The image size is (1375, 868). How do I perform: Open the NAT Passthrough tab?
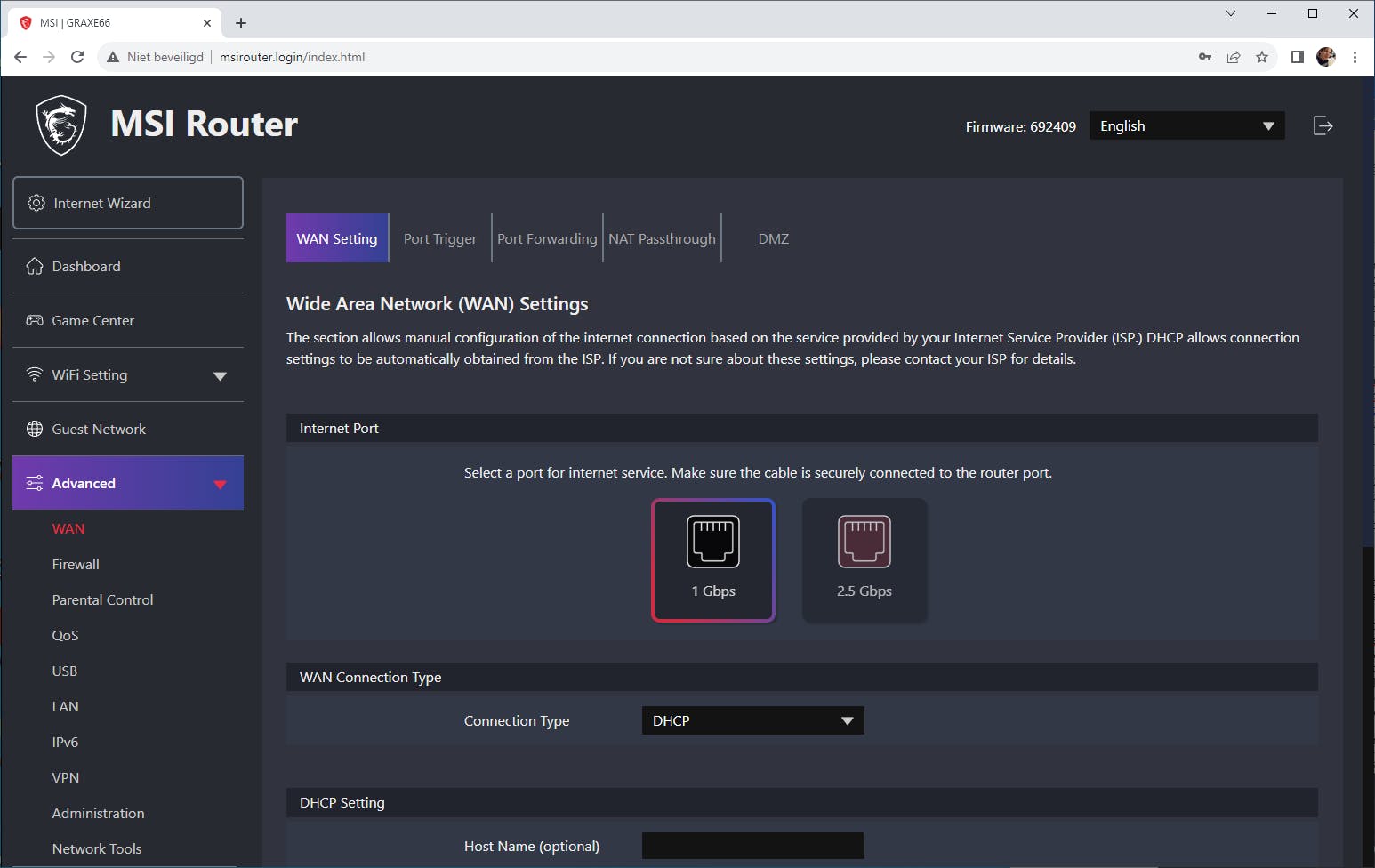[x=662, y=238]
